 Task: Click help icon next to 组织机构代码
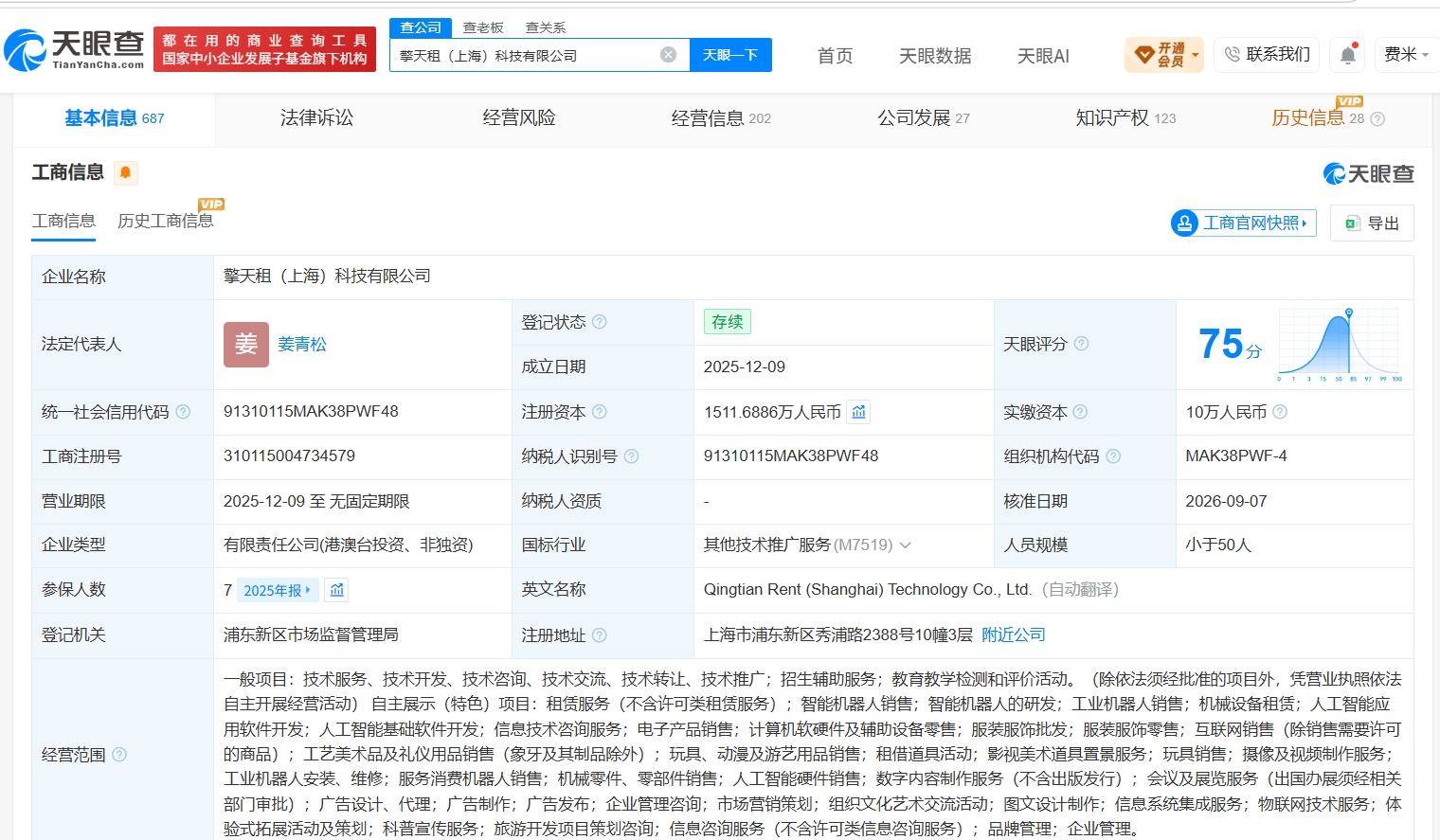point(1113,456)
